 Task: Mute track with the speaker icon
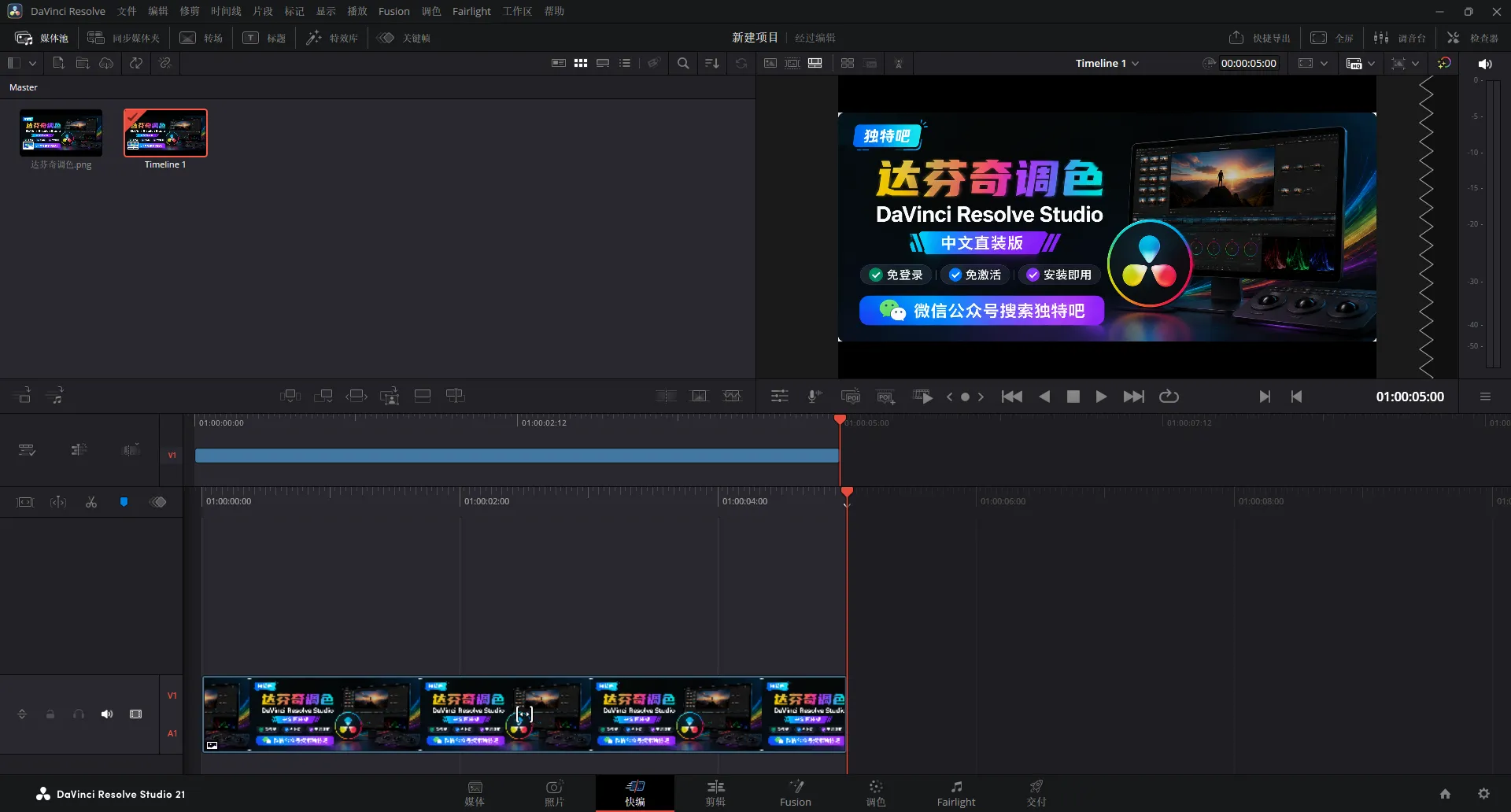107,714
